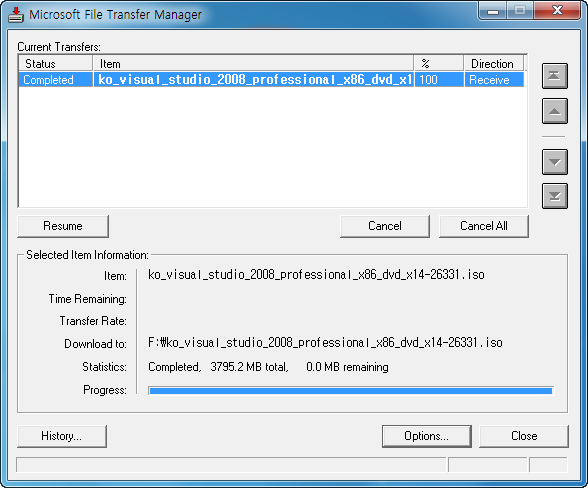Click the blue progress bar
This screenshot has height=488, width=588.
(351, 391)
